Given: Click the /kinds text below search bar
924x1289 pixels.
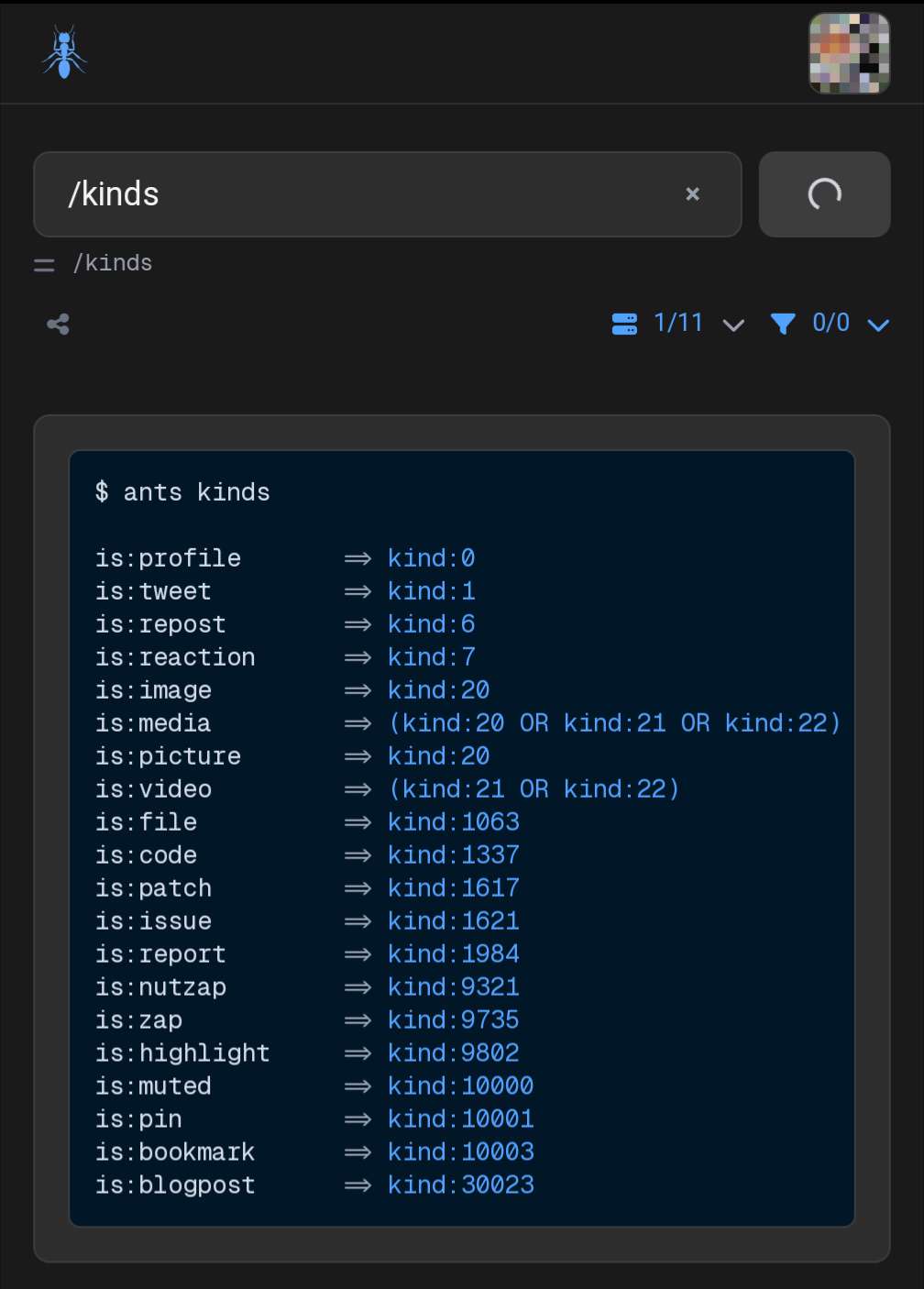Looking at the screenshot, I should pos(113,264).
